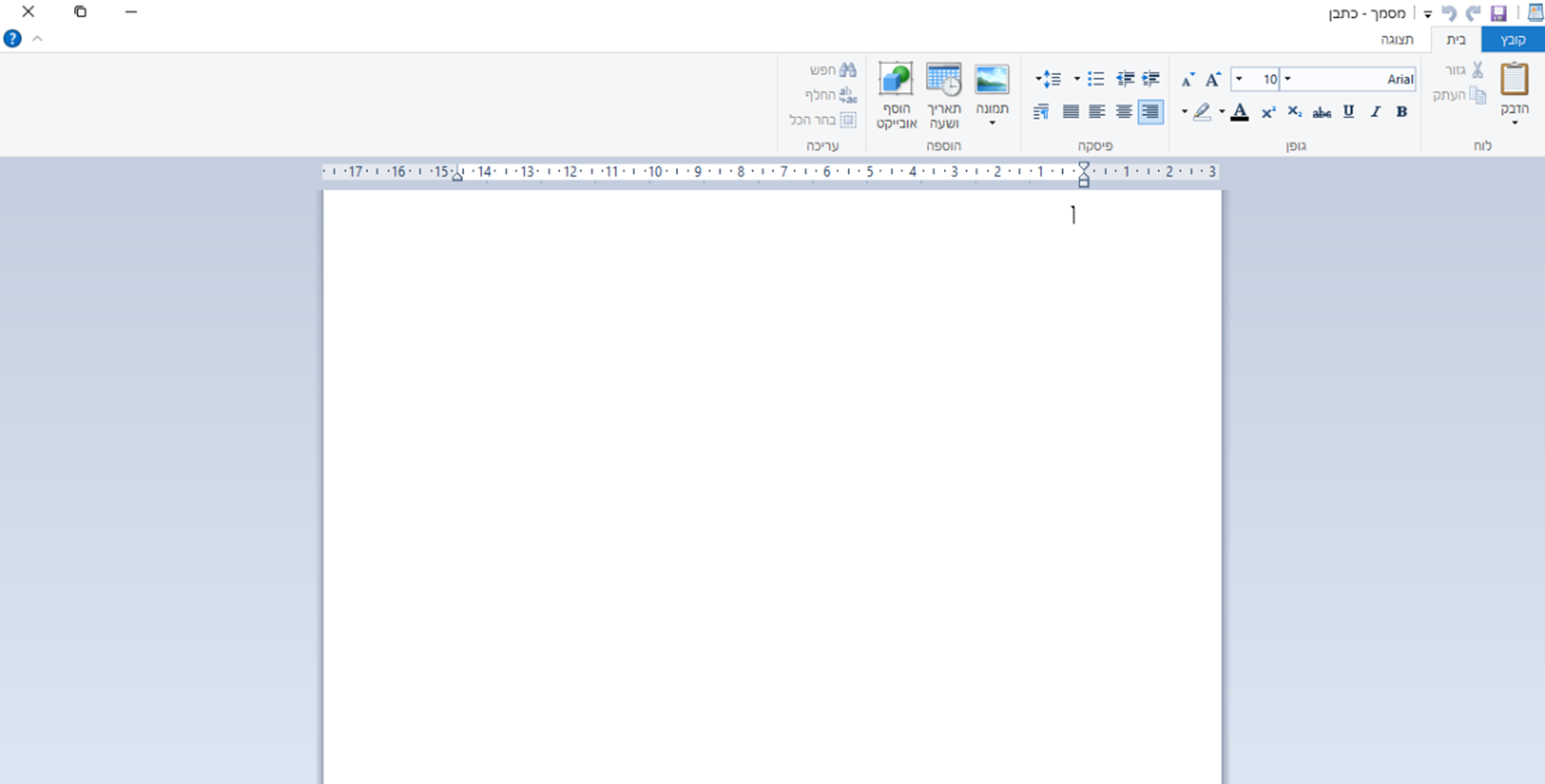Toggle Underline formatting
The image size is (1545, 784).
1349,112
